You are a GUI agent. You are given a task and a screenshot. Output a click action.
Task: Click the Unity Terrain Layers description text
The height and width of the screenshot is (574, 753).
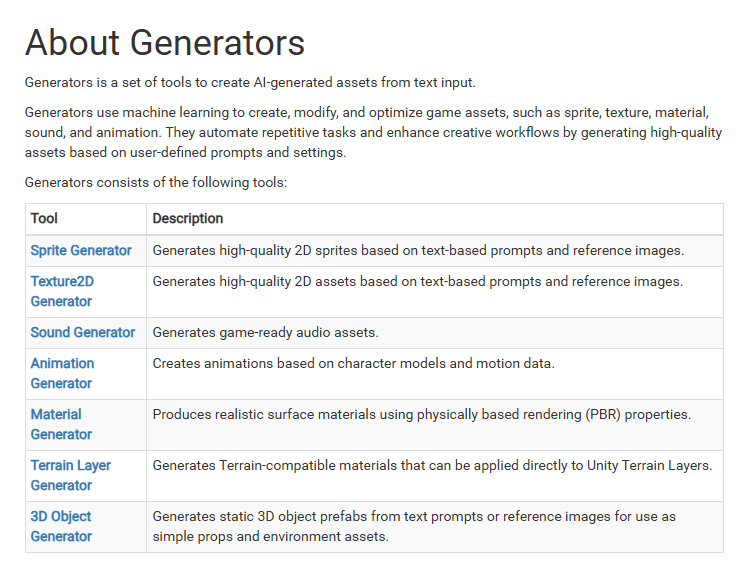pos(432,465)
